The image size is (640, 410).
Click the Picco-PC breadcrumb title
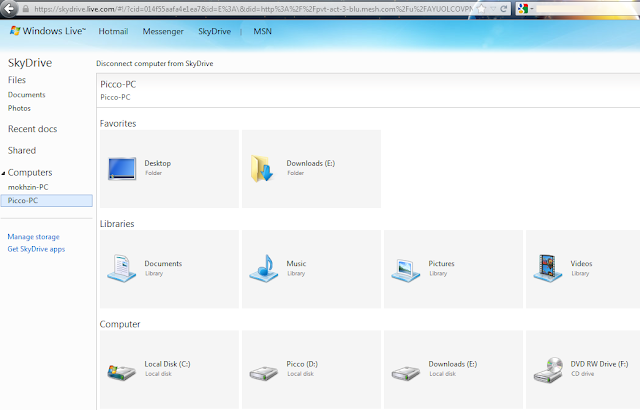[x=118, y=84]
